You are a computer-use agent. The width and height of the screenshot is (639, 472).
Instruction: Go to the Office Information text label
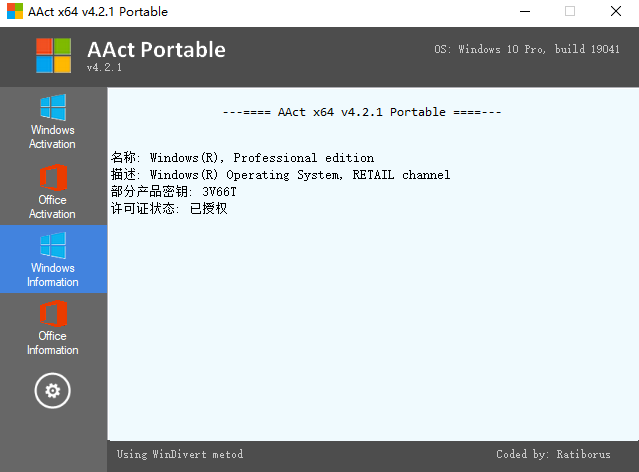tap(52, 343)
